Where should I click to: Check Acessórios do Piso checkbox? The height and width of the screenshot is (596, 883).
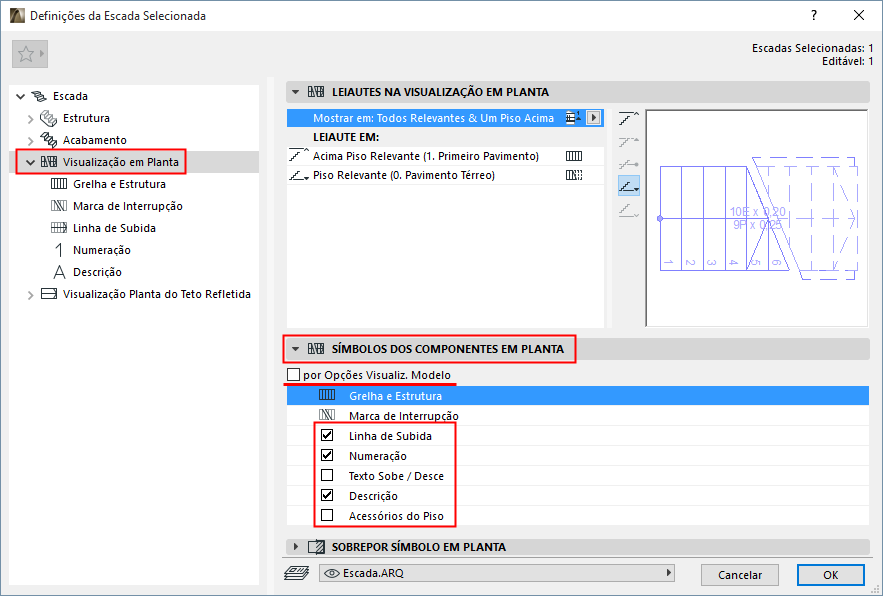(x=327, y=515)
